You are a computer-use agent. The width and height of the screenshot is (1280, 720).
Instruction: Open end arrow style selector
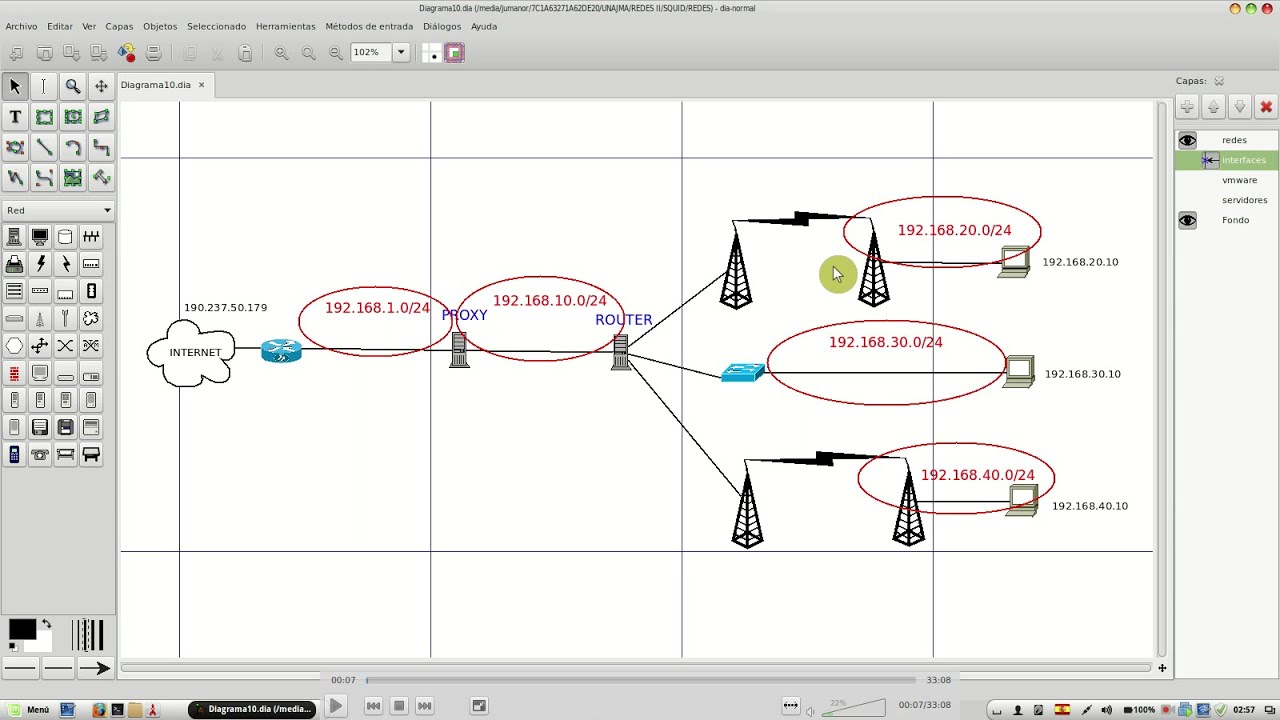click(95, 668)
